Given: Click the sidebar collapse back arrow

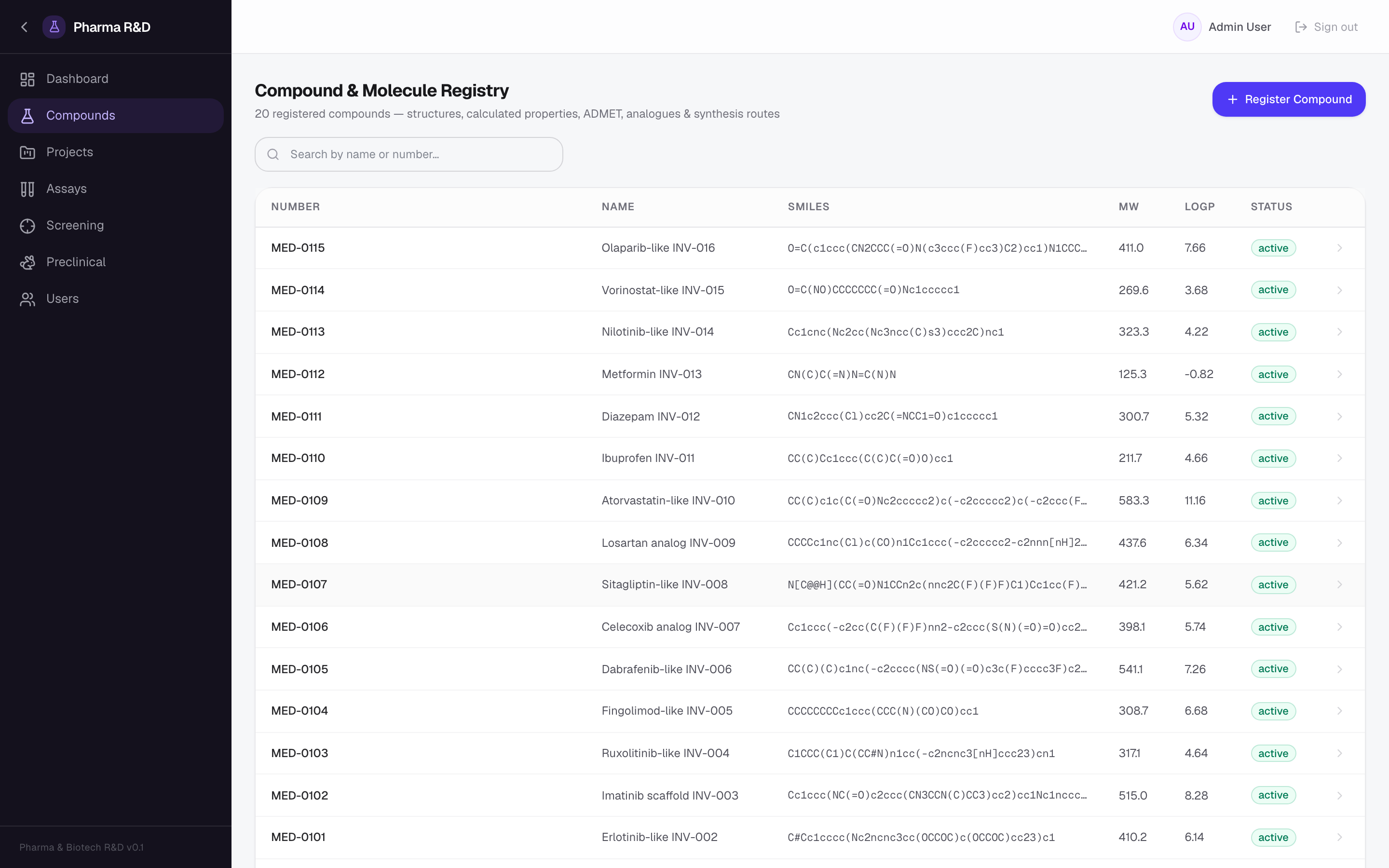Looking at the screenshot, I should pos(24,27).
